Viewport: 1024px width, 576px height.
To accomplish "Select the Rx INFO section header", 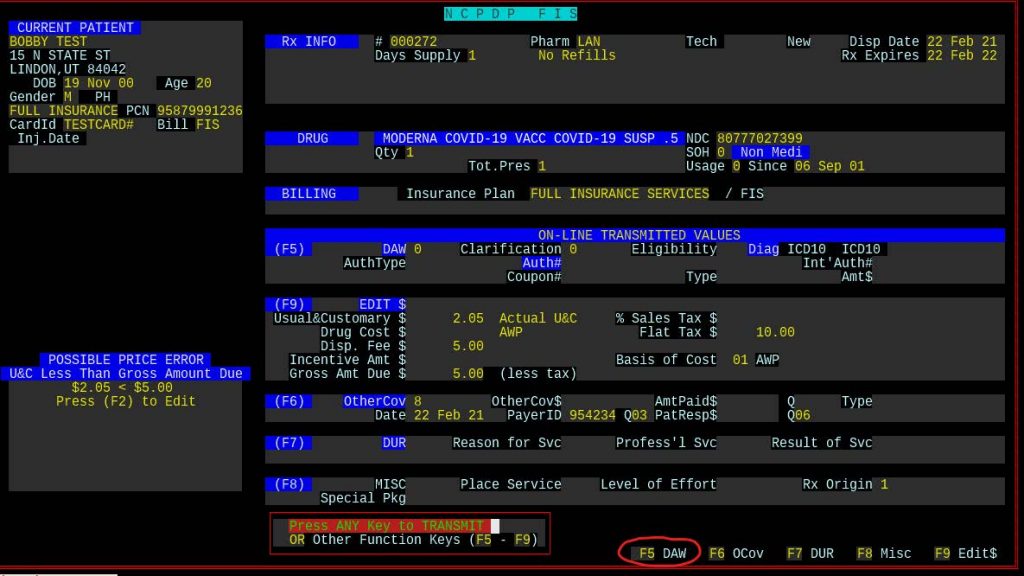I will tap(310, 42).
